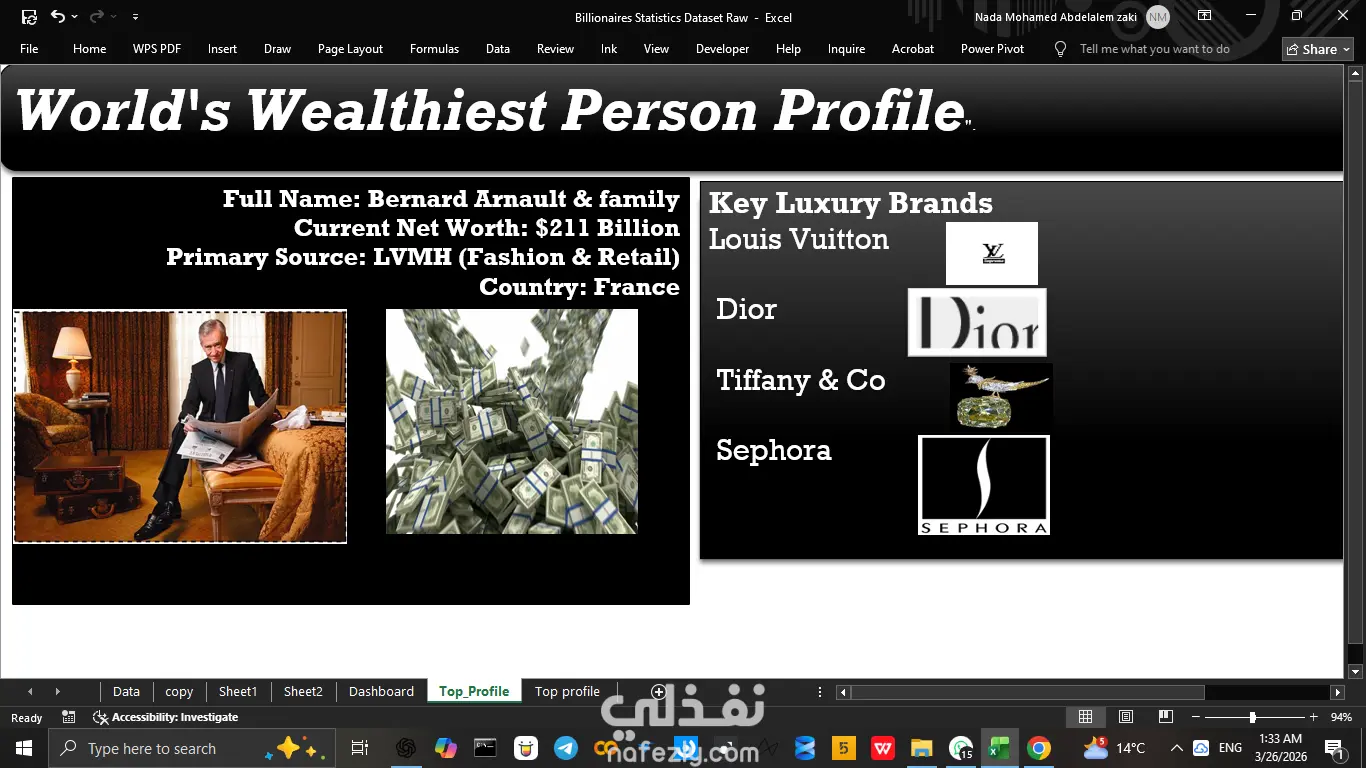Click the vertical scrollbar up arrow
1366x768 pixels.
tap(1356, 73)
